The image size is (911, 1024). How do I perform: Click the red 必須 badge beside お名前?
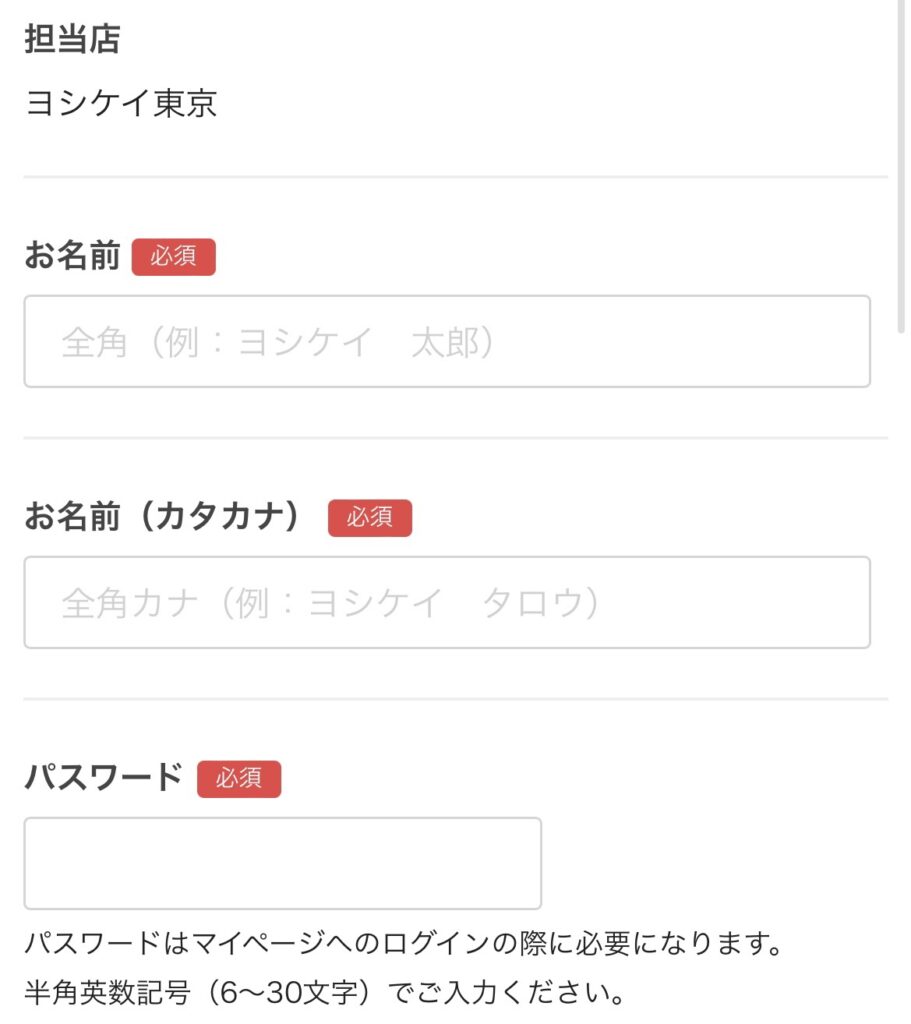173,257
